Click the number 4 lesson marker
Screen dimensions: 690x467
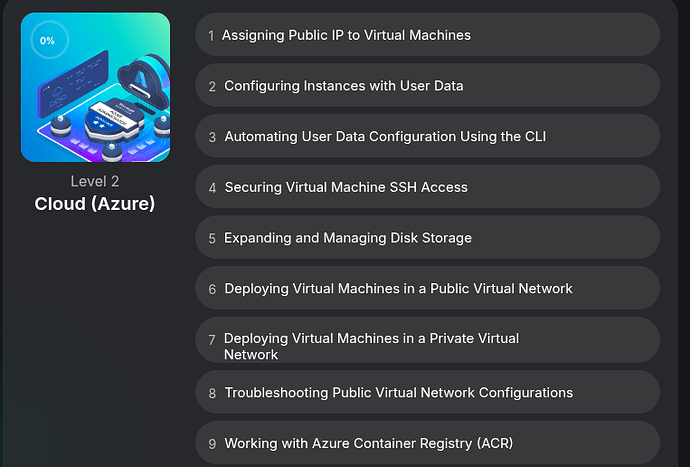pos(212,187)
